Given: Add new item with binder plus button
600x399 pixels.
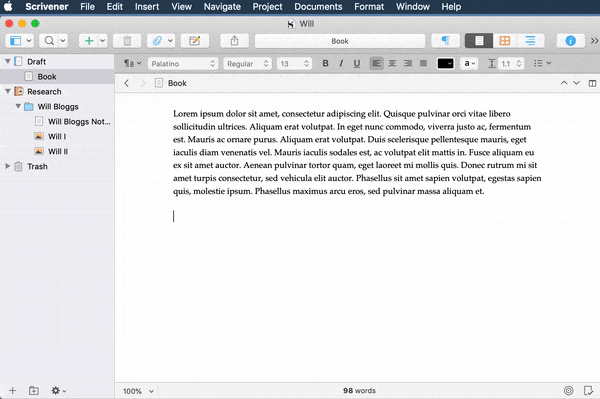Looking at the screenshot, I should [x=13, y=391].
